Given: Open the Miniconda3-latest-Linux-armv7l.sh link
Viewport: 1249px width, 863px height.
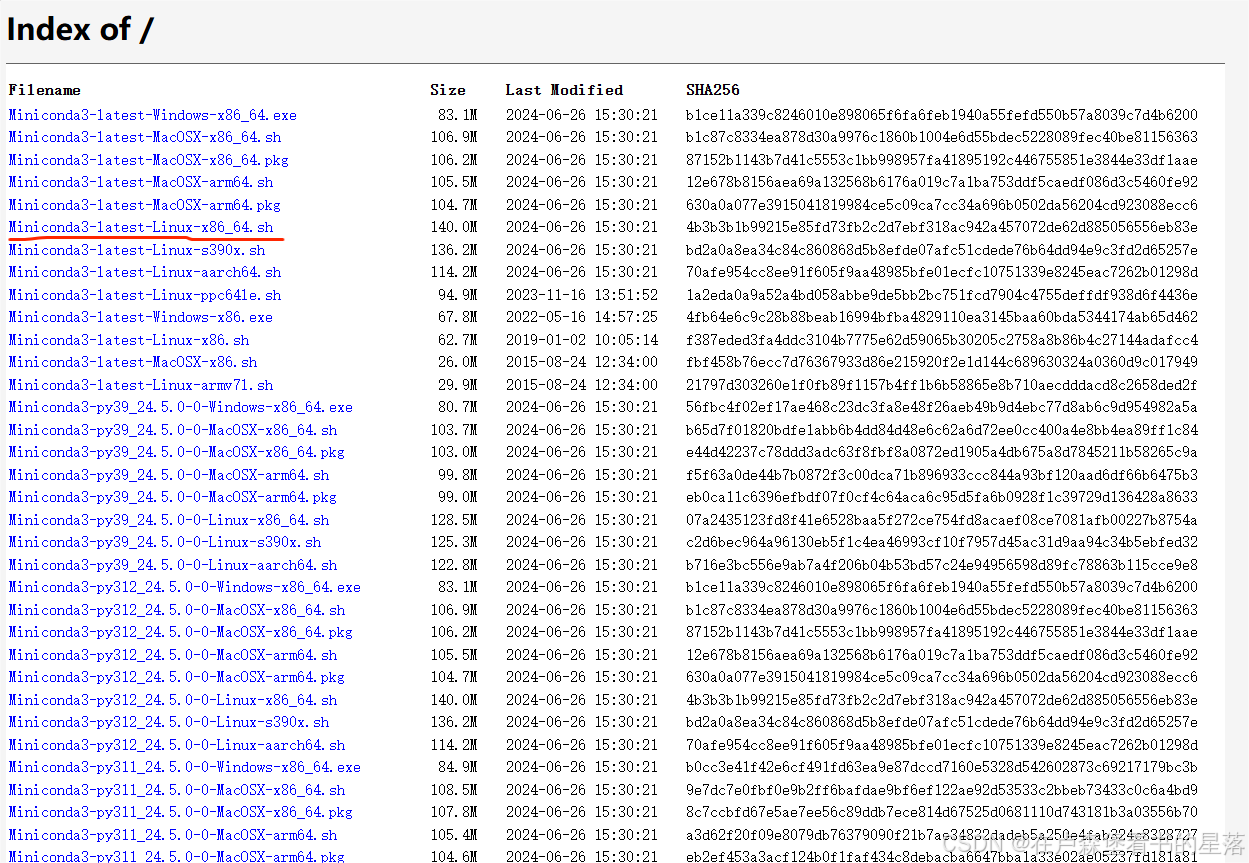Looking at the screenshot, I should (141, 385).
